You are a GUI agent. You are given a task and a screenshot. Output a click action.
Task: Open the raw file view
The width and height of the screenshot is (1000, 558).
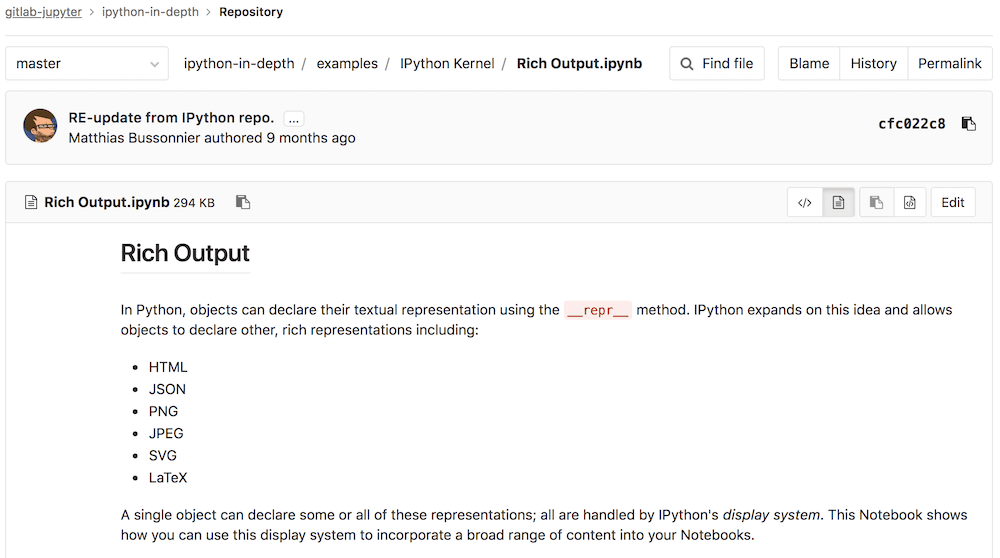[x=909, y=202]
